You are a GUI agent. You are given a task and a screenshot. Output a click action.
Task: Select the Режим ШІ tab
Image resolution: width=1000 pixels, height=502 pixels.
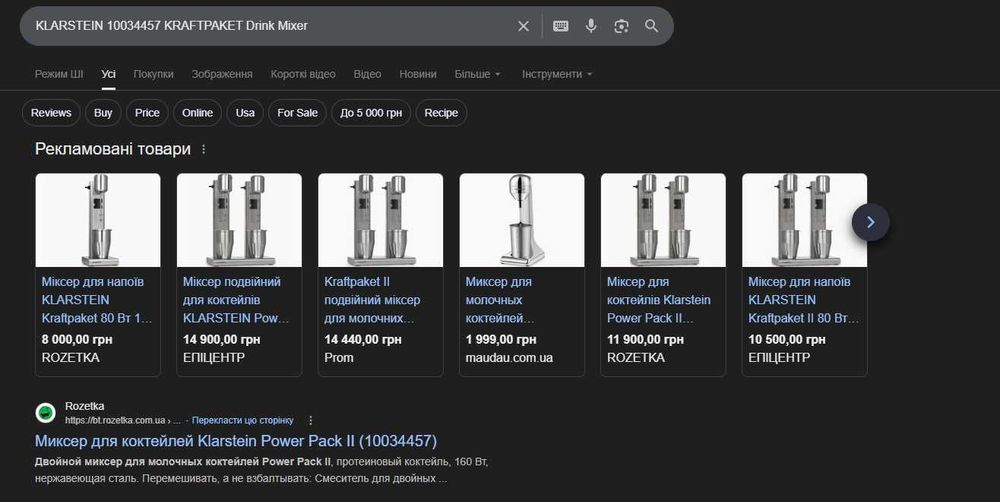tap(59, 74)
